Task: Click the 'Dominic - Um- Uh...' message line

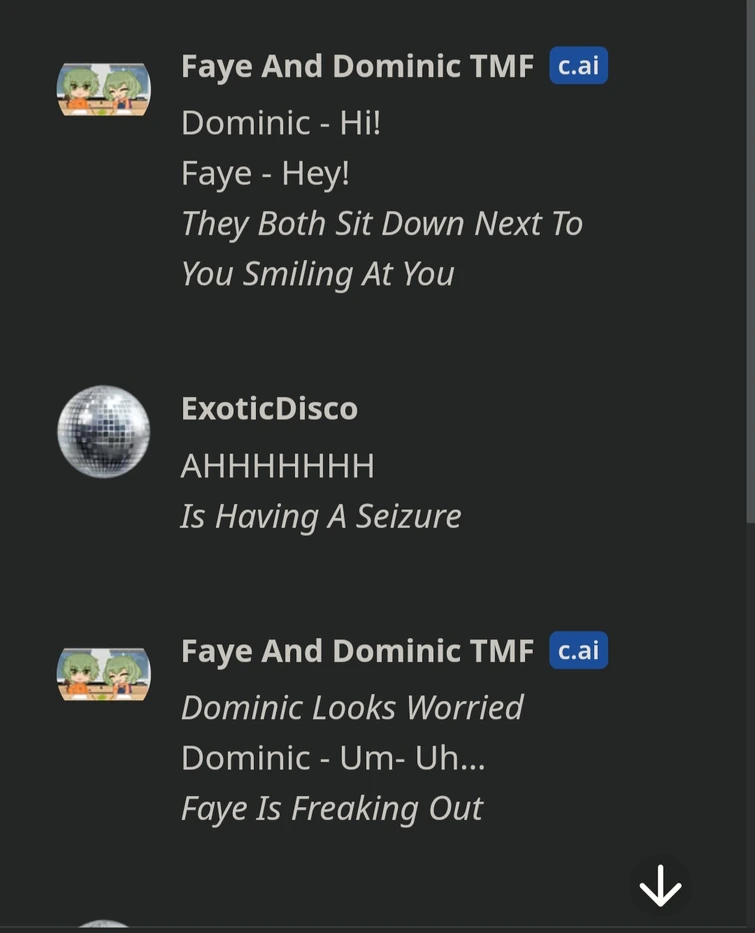Action: (x=333, y=758)
